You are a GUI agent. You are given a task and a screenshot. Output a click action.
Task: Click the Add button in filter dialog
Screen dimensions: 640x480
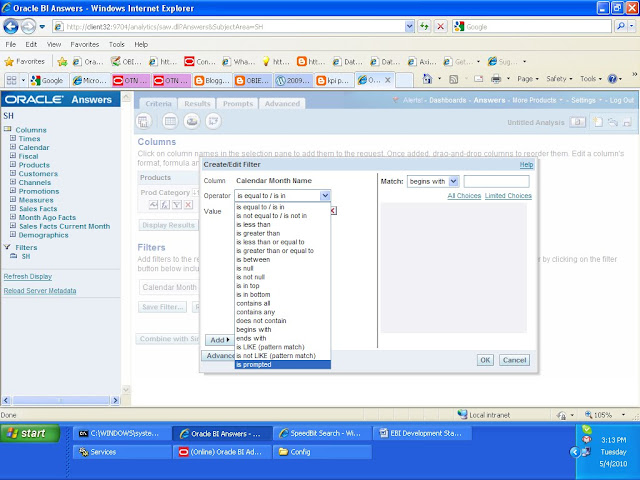(220, 340)
